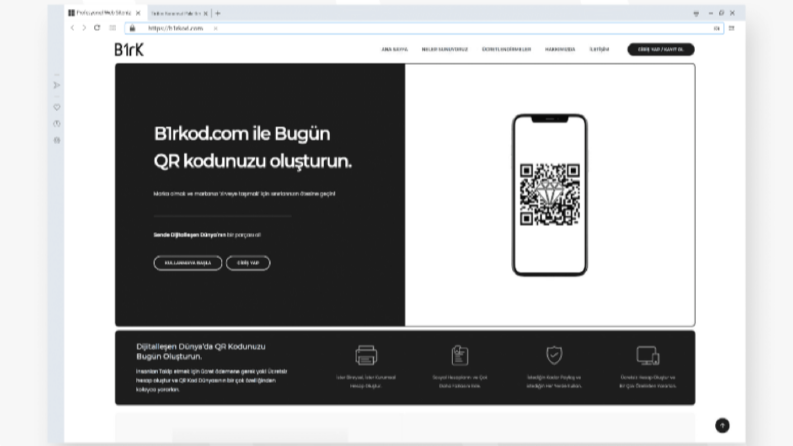Open the NELER SUNUYORUZ menu item

point(445,50)
